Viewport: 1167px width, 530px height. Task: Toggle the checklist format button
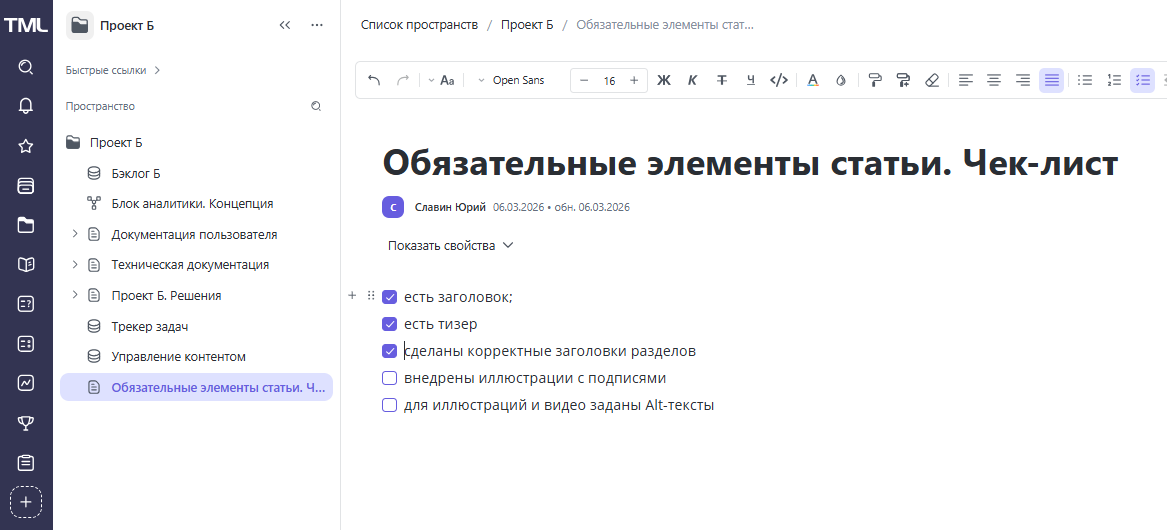[x=1142, y=80]
